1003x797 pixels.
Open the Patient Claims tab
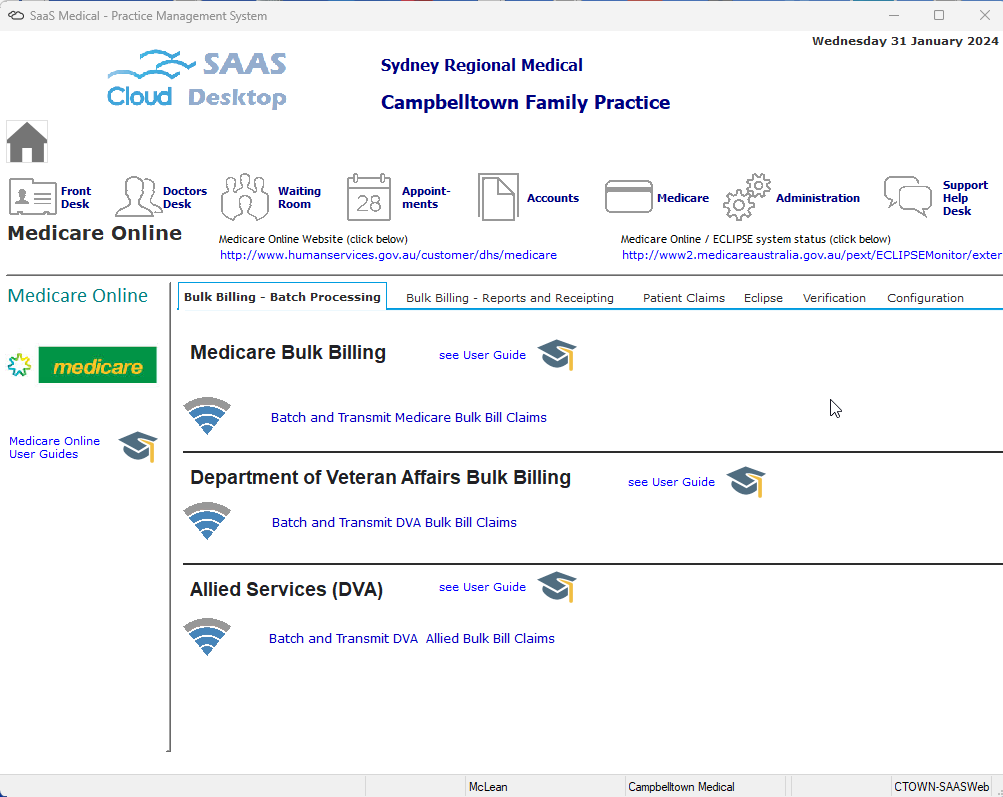(684, 298)
